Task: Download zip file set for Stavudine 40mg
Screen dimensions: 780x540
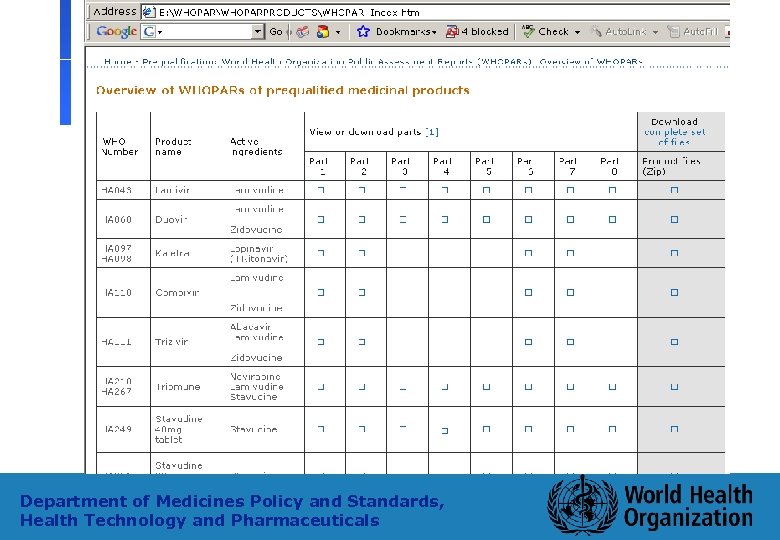Action: (x=674, y=429)
